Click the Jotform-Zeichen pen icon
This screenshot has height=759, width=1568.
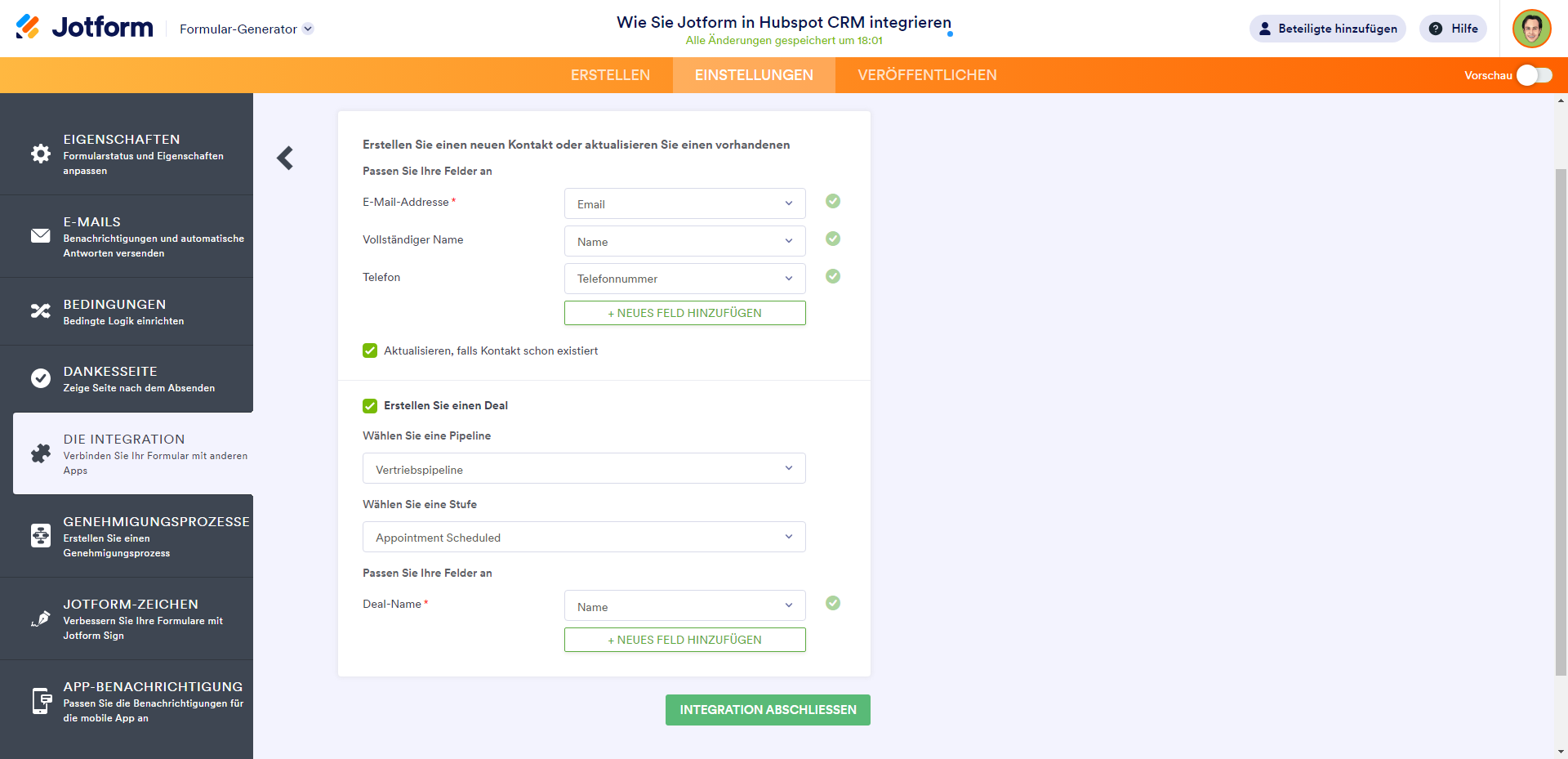40,618
